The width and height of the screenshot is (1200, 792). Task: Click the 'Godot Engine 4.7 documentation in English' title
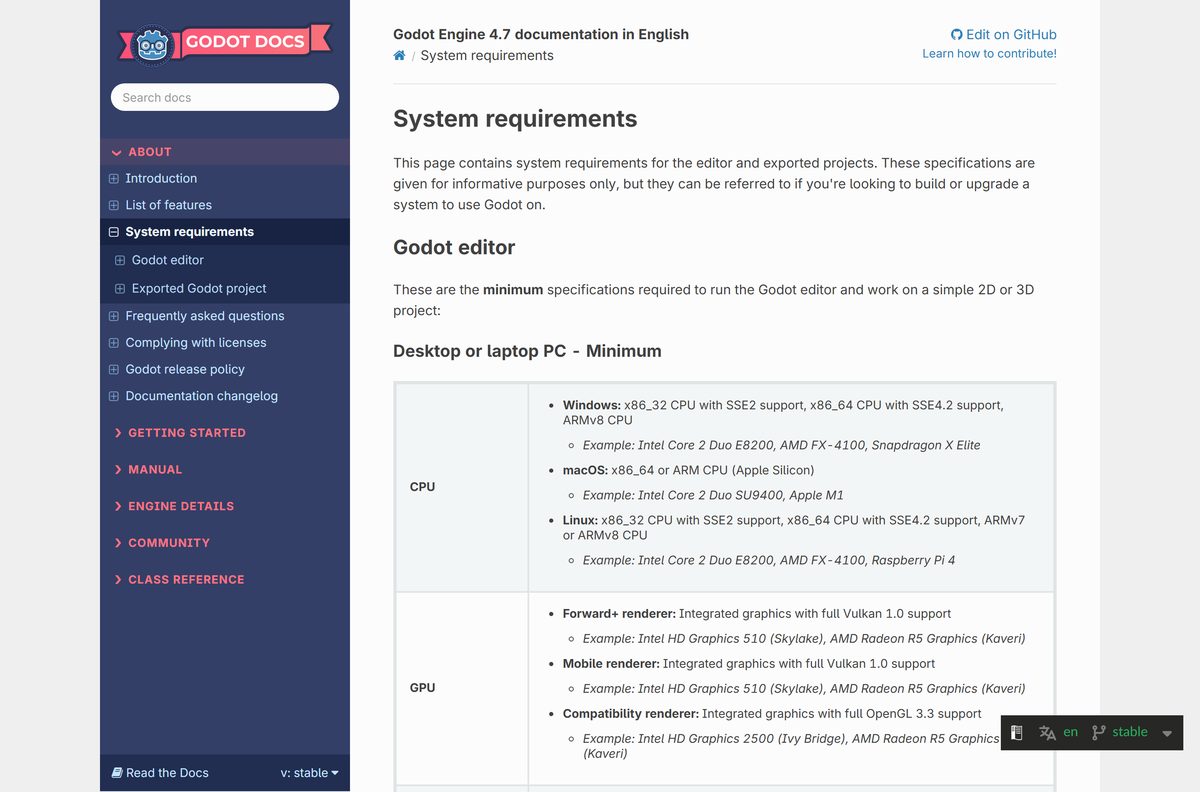[x=541, y=34]
